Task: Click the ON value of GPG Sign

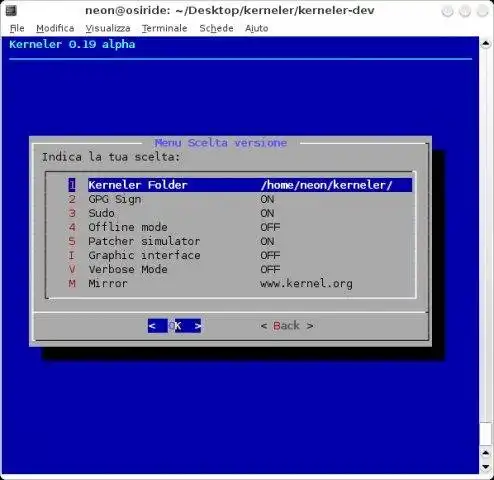Action: [267, 199]
